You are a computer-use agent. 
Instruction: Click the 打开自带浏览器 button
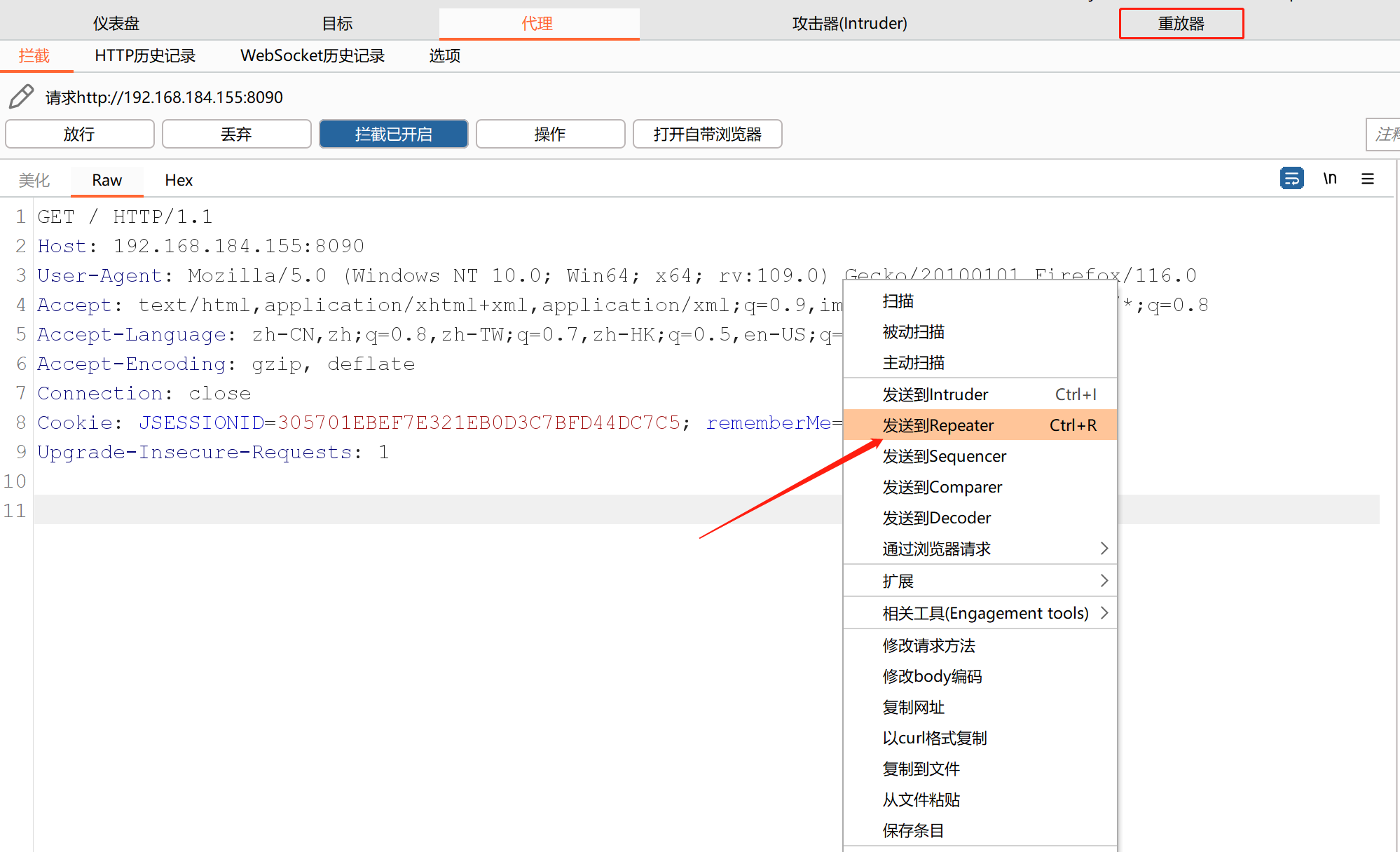[x=707, y=134]
